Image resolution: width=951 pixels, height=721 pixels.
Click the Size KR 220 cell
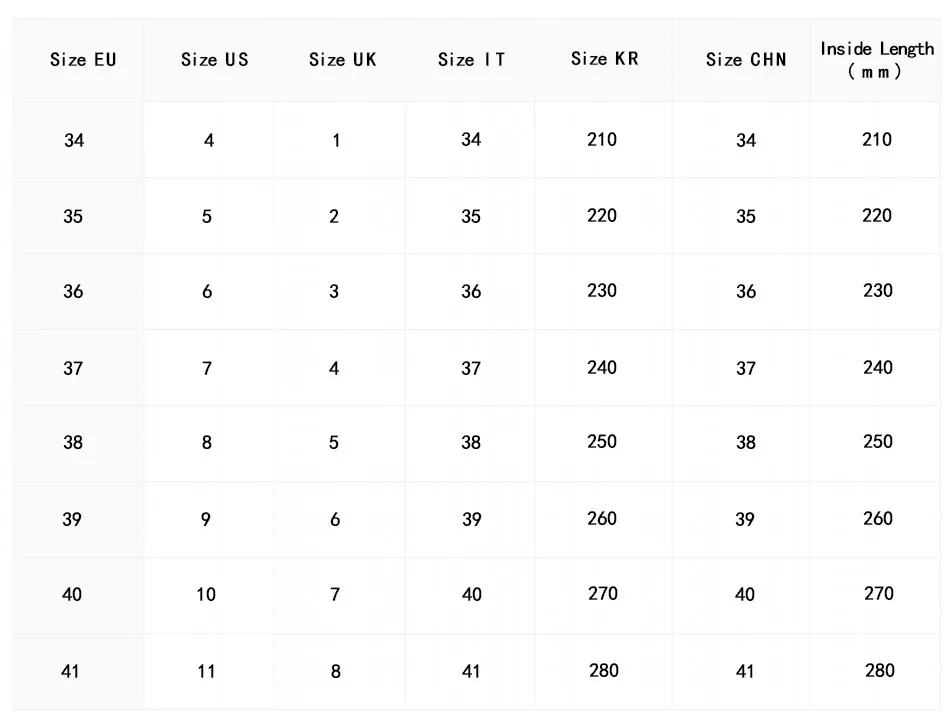(602, 216)
